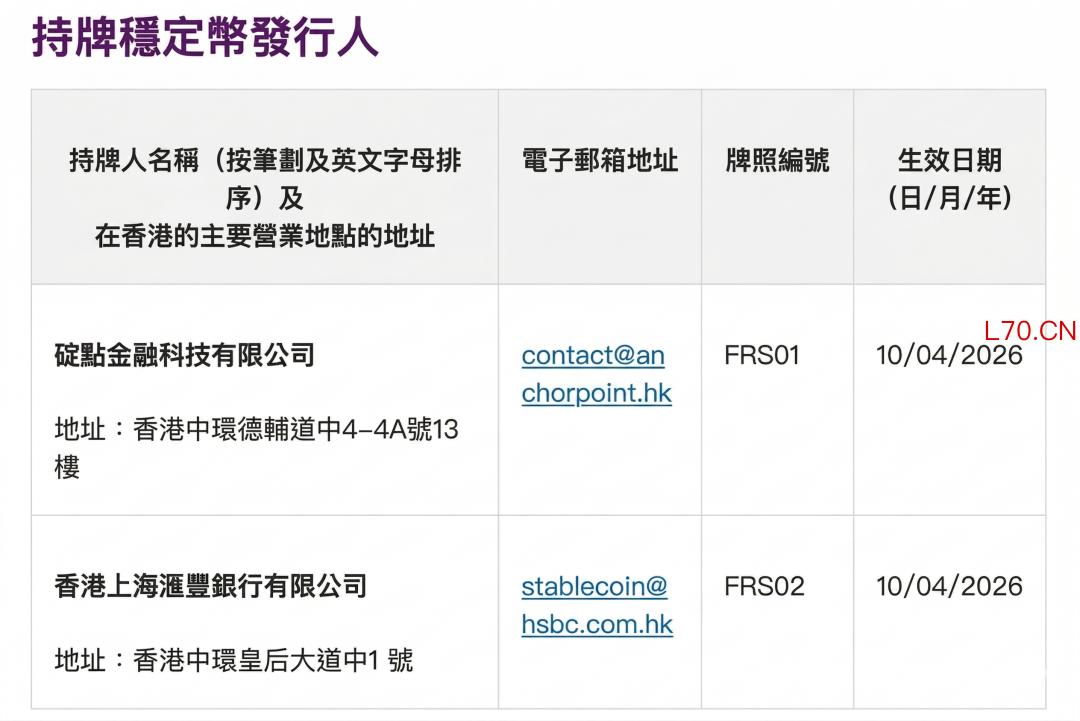
Task: Click the wrapped 樓 text under the 碇點 address
Action: 67,467
